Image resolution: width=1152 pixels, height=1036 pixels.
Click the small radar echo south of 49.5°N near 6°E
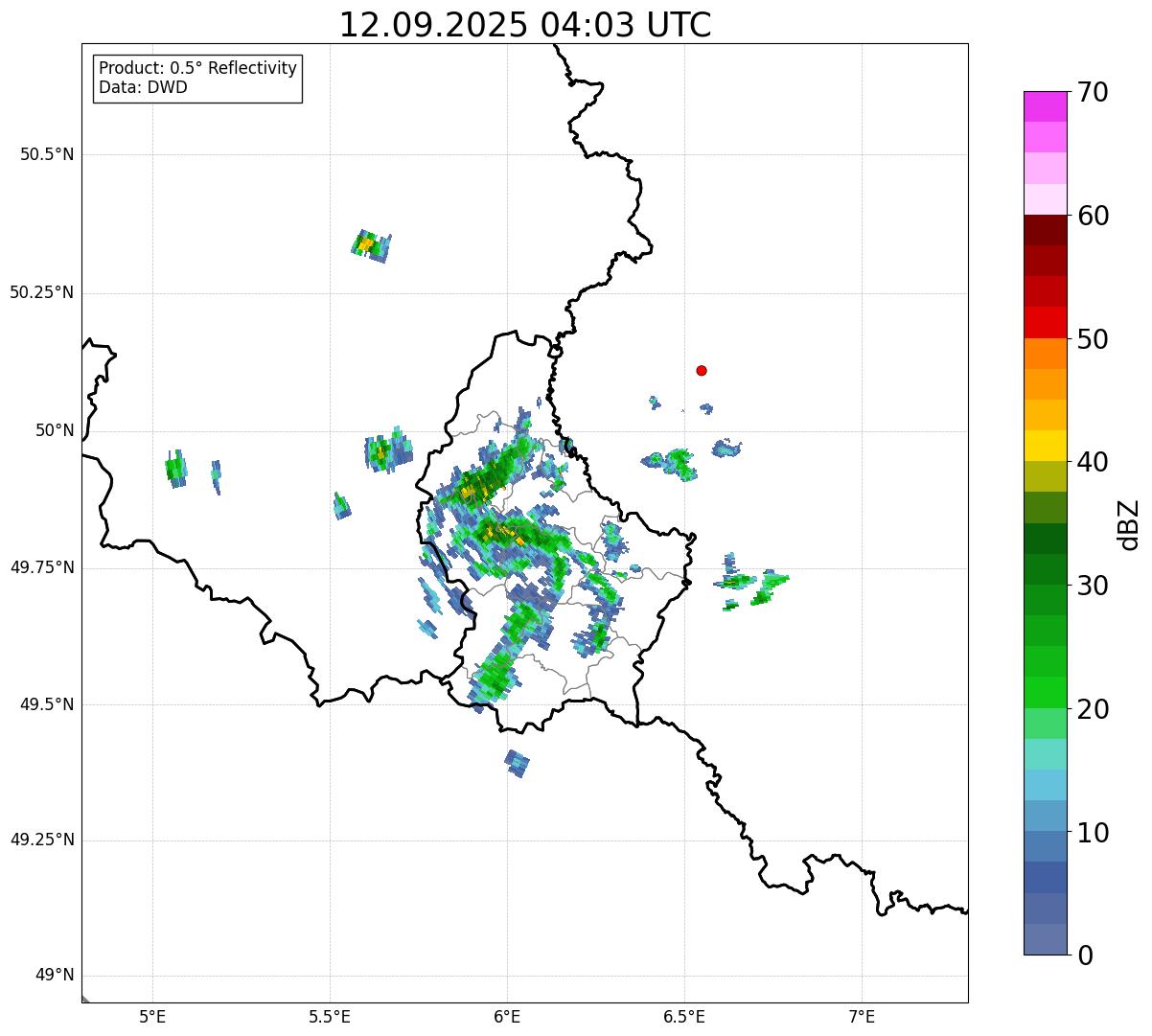click(x=517, y=763)
